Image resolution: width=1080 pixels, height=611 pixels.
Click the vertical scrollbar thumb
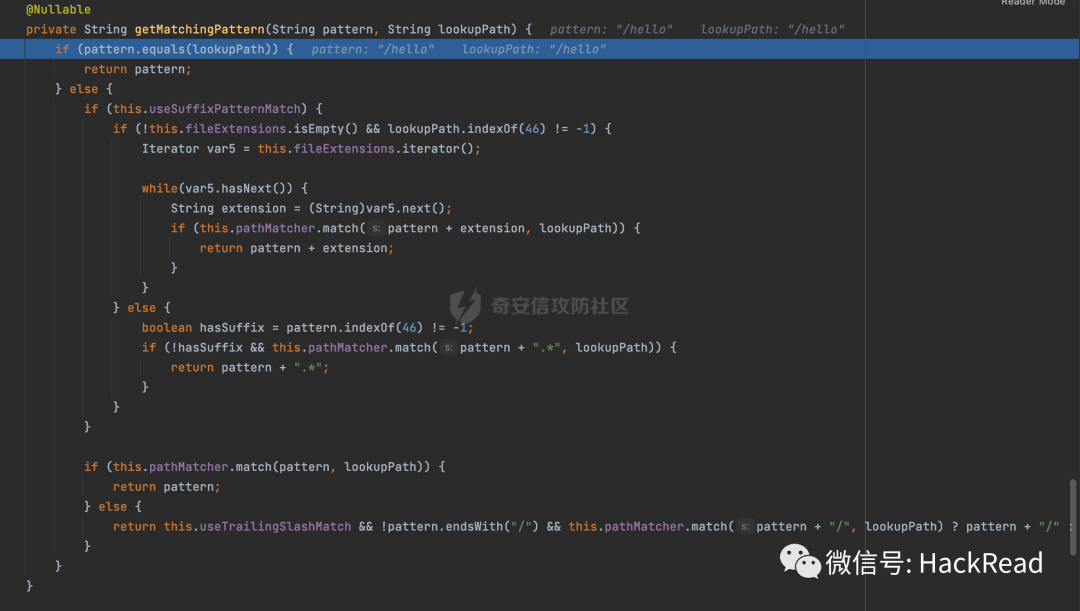tap(1072, 517)
